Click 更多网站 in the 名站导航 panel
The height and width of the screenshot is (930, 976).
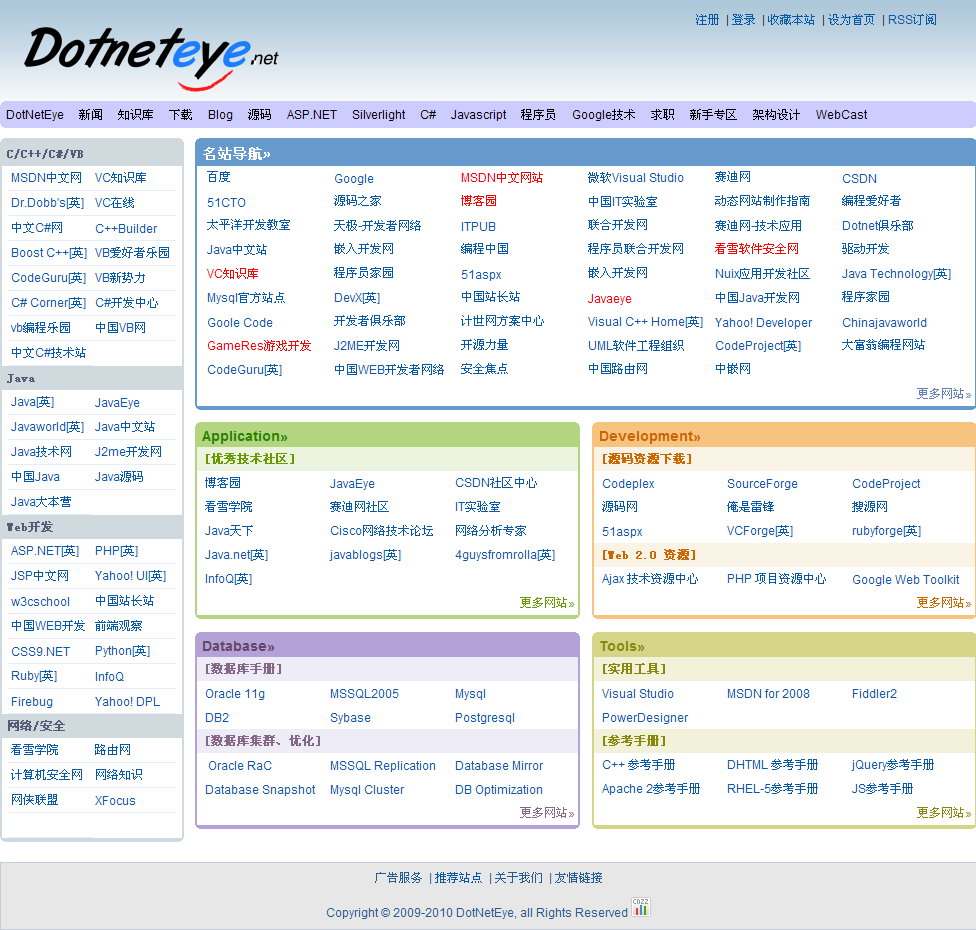point(943,394)
